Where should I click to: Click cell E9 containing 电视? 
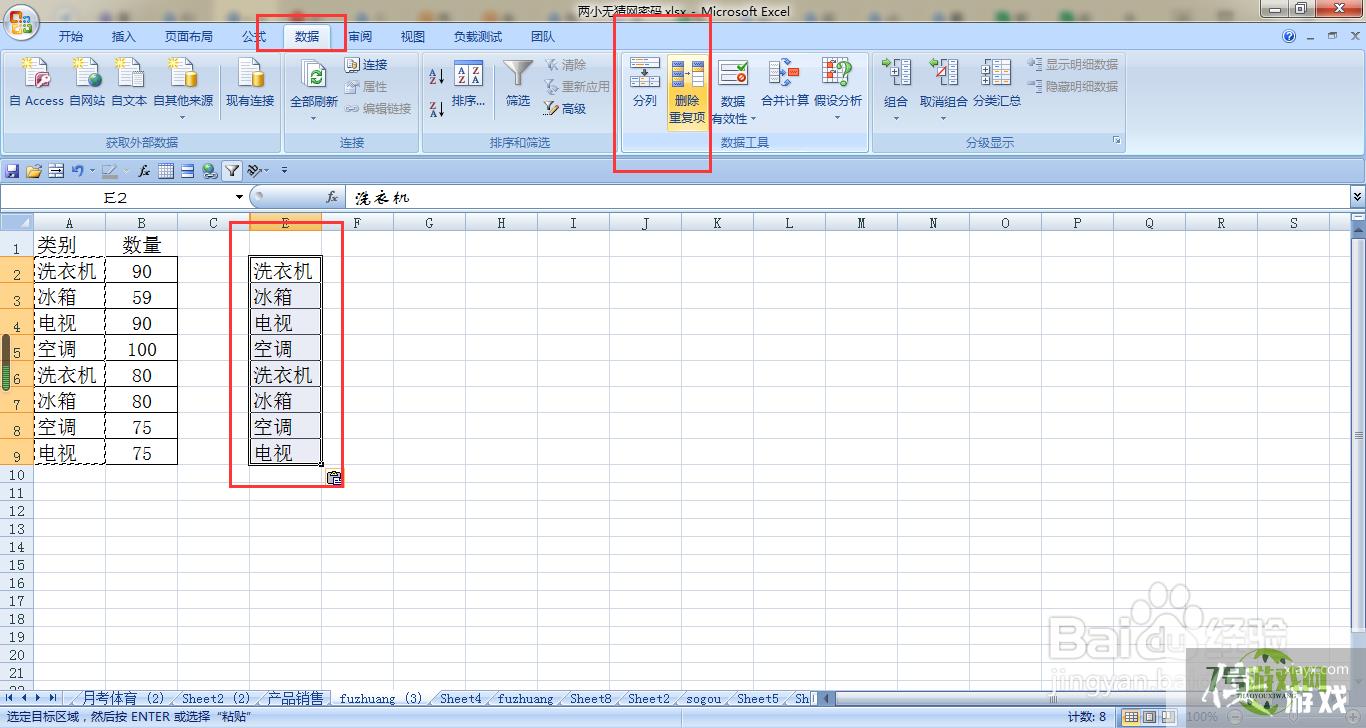pyautogui.click(x=286, y=453)
